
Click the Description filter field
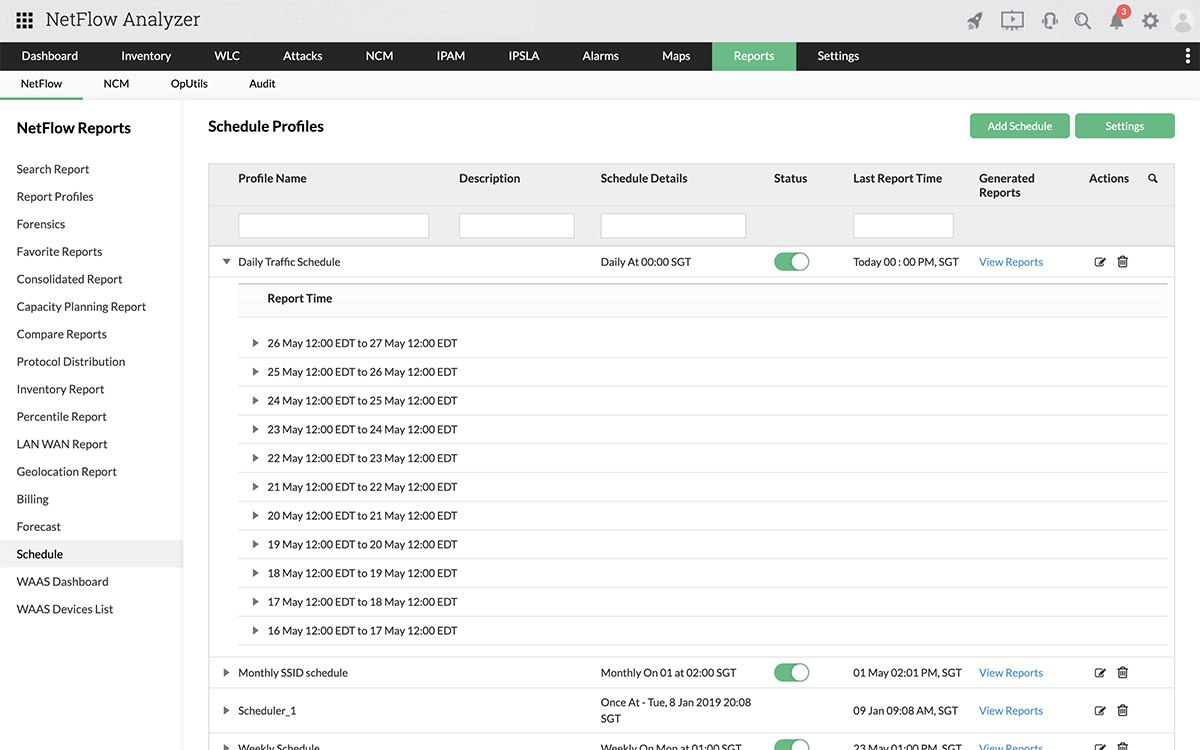(x=516, y=225)
